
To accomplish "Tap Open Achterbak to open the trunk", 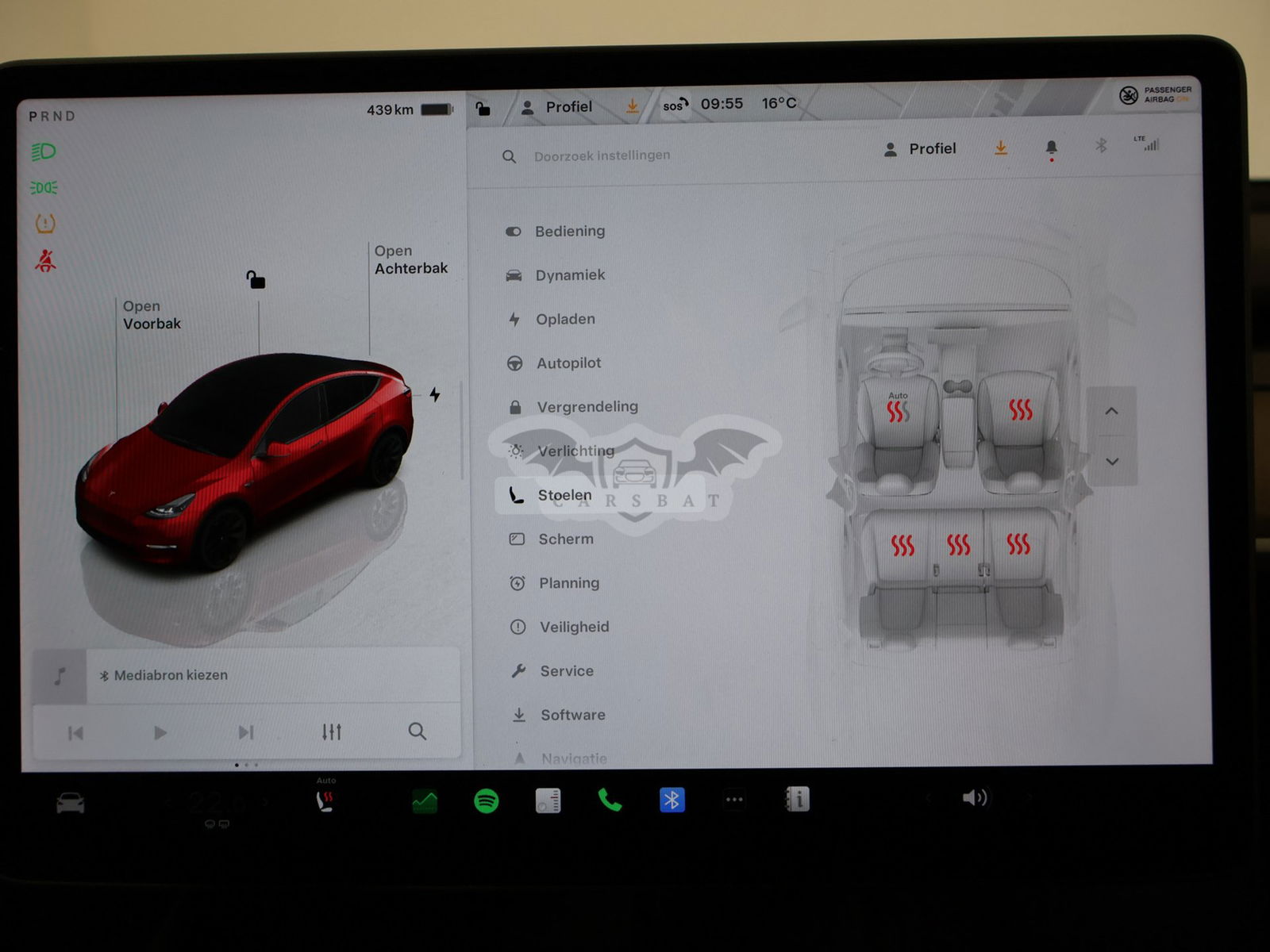I will pyautogui.click(x=410, y=259).
